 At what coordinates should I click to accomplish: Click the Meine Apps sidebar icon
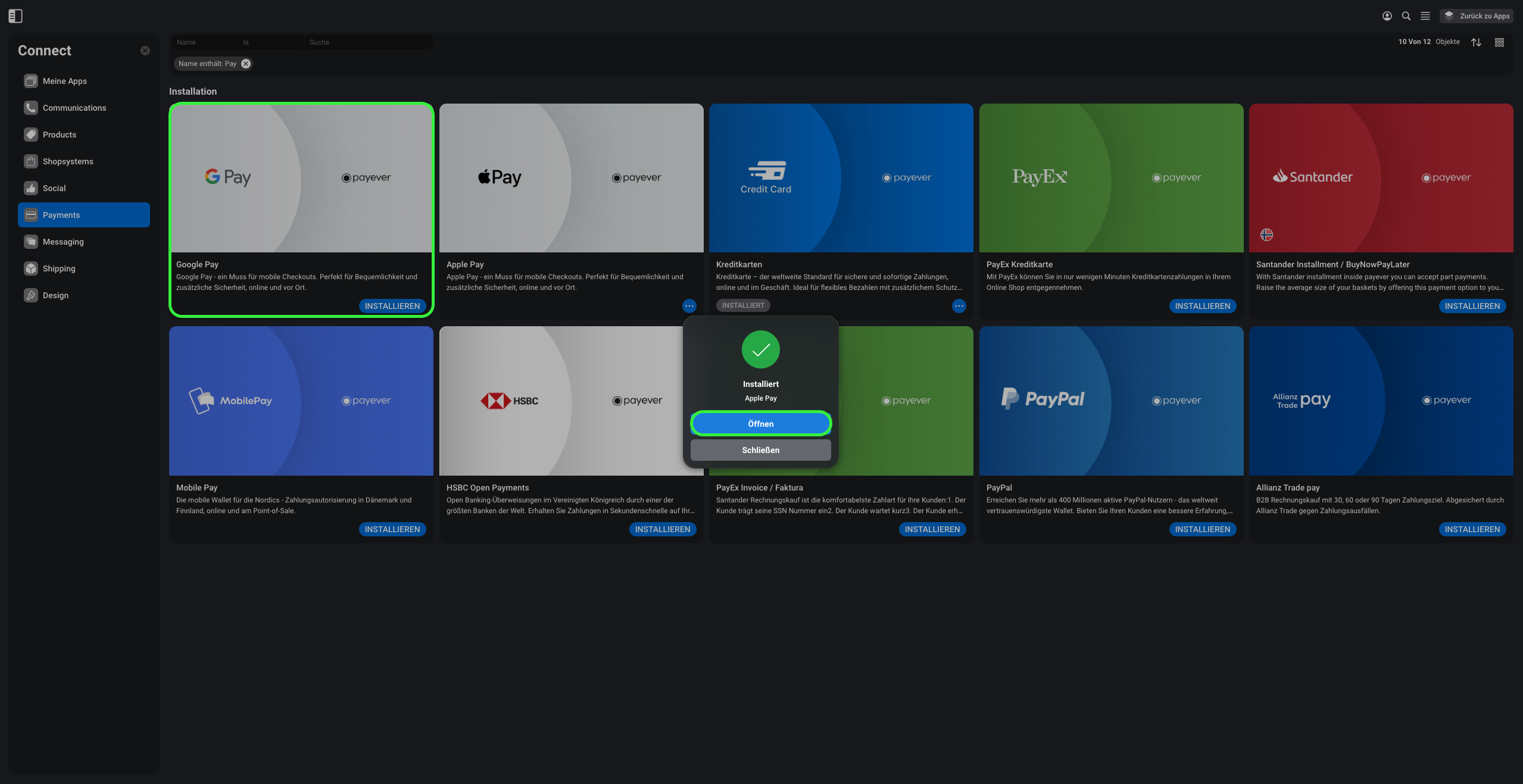pyautogui.click(x=31, y=81)
